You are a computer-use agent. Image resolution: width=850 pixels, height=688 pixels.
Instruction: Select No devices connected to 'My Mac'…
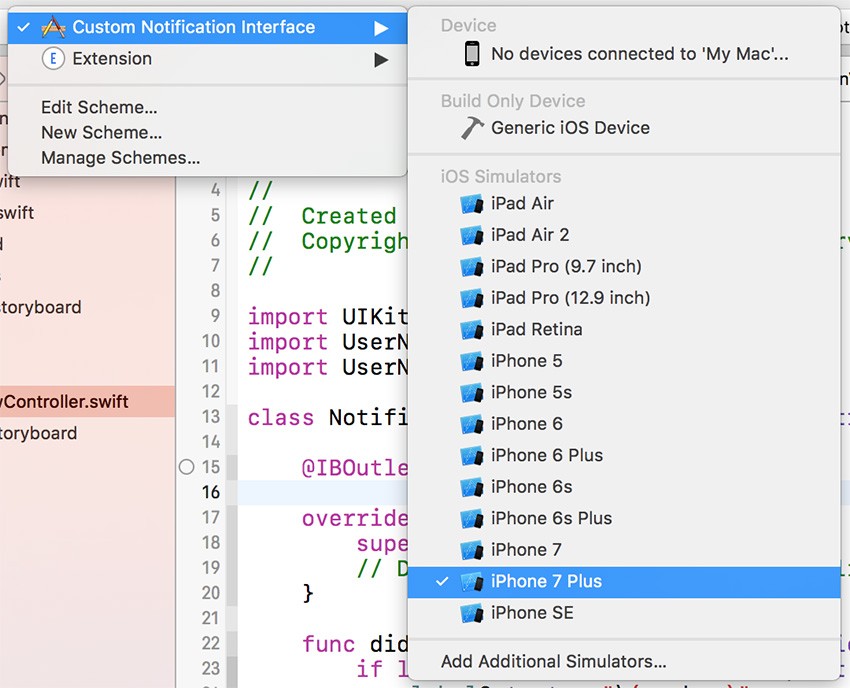624,54
